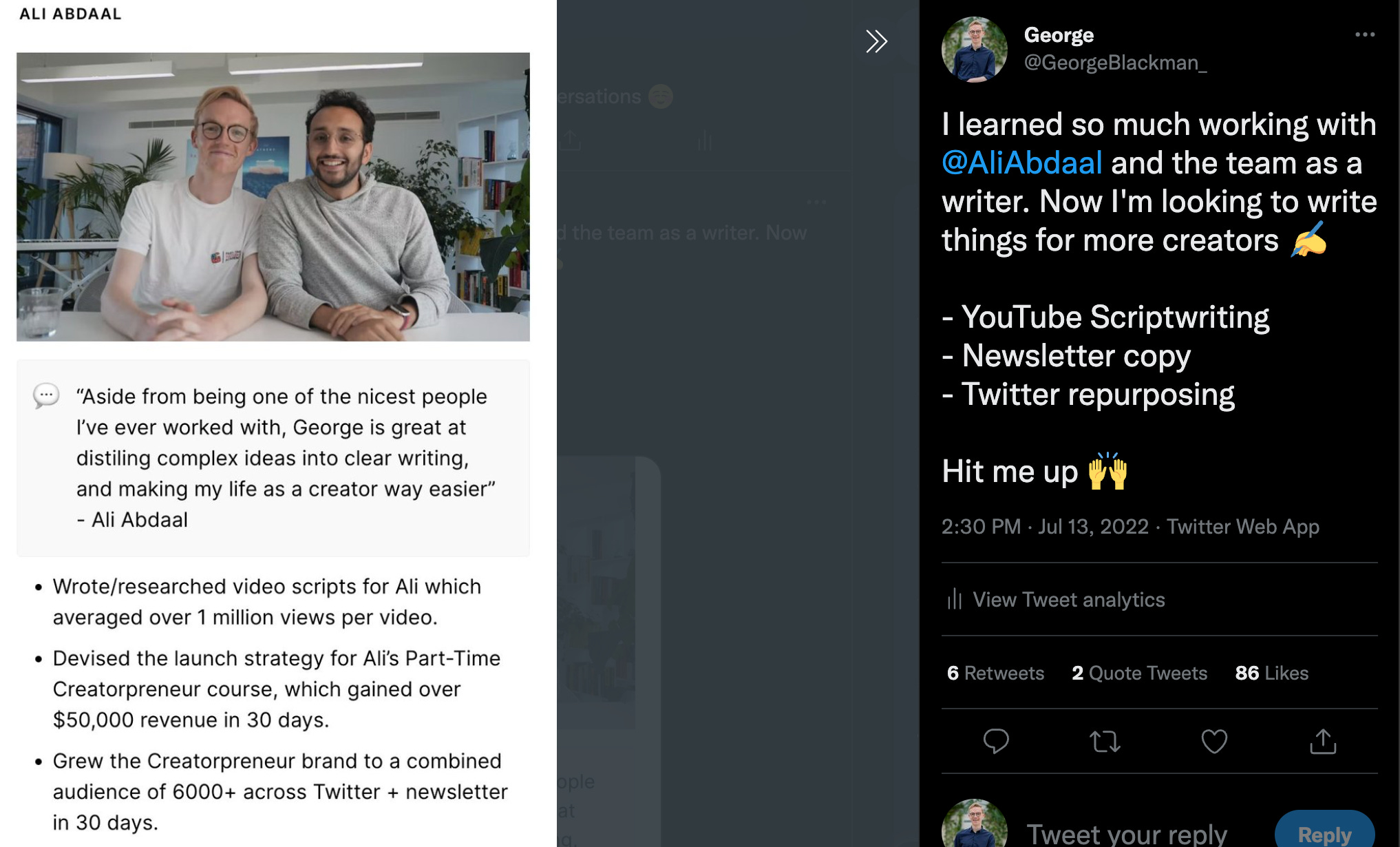Screen dimensions: 1400x847
Task: Click the bullet 'Devised the launch strategy'
Action: coord(277,689)
